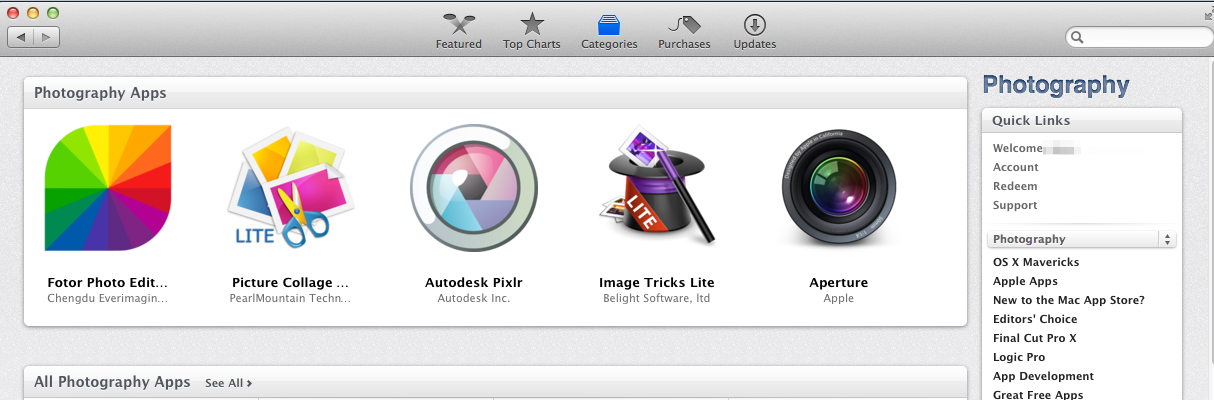The width and height of the screenshot is (1214, 400).
Task: Open Fotor Photo Editor color wheel icon
Action: pos(108,188)
